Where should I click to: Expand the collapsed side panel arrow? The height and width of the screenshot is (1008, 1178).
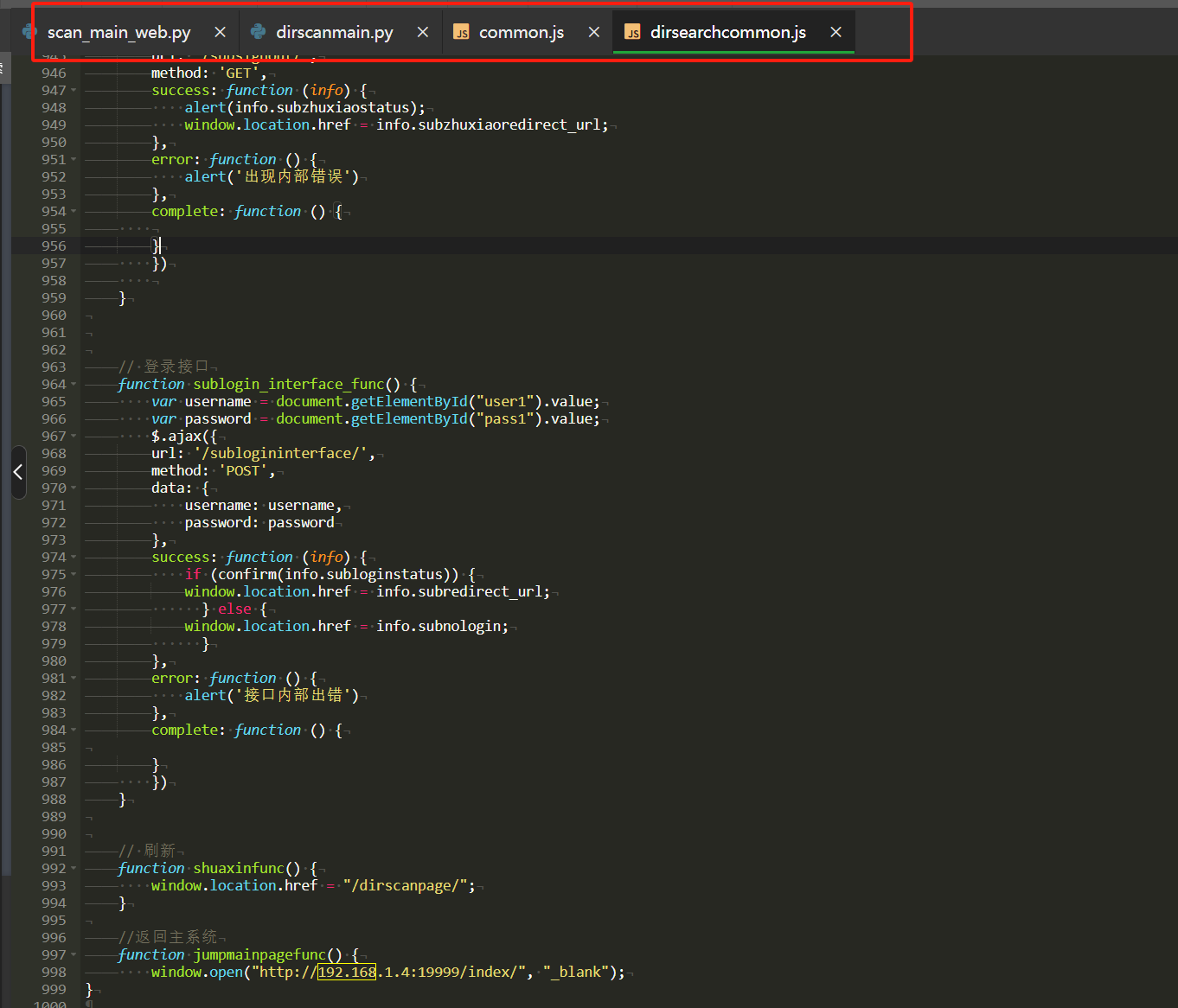point(18,472)
